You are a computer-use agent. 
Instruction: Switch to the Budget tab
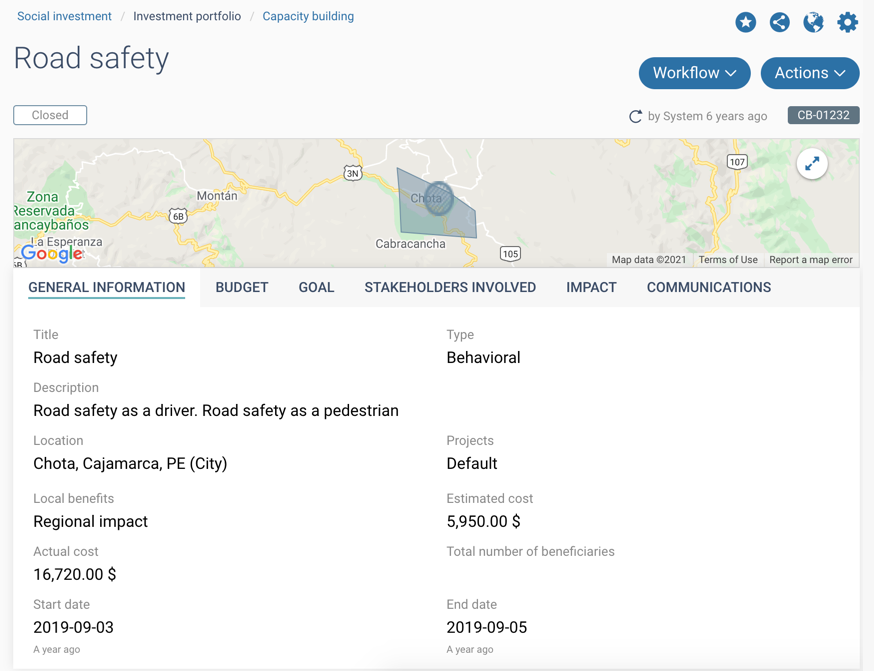[242, 287]
